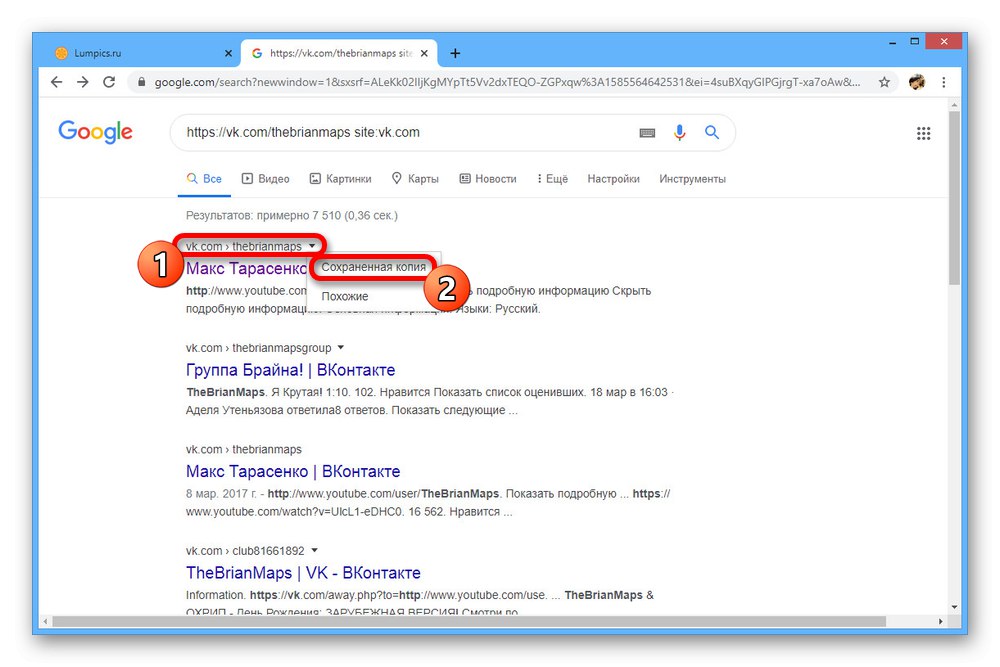Screen dimensions: 1000x667
Task: Bookmark this page with the star icon
Action: 884,82
